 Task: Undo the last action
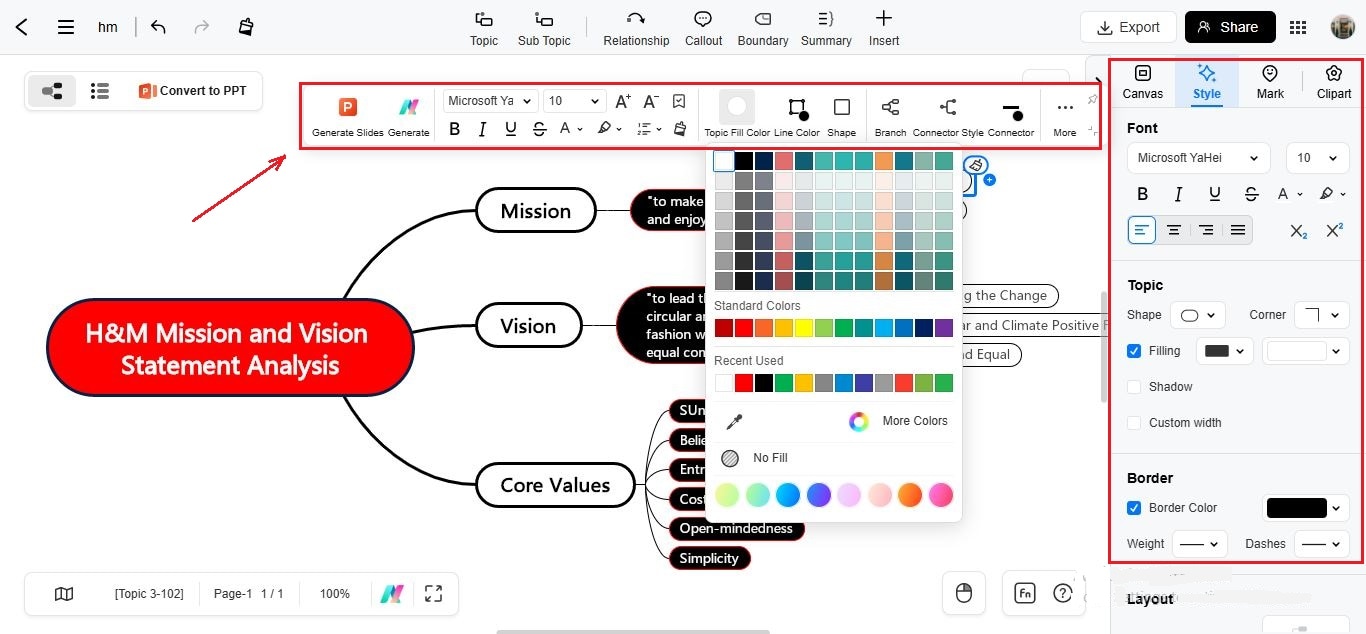158,27
